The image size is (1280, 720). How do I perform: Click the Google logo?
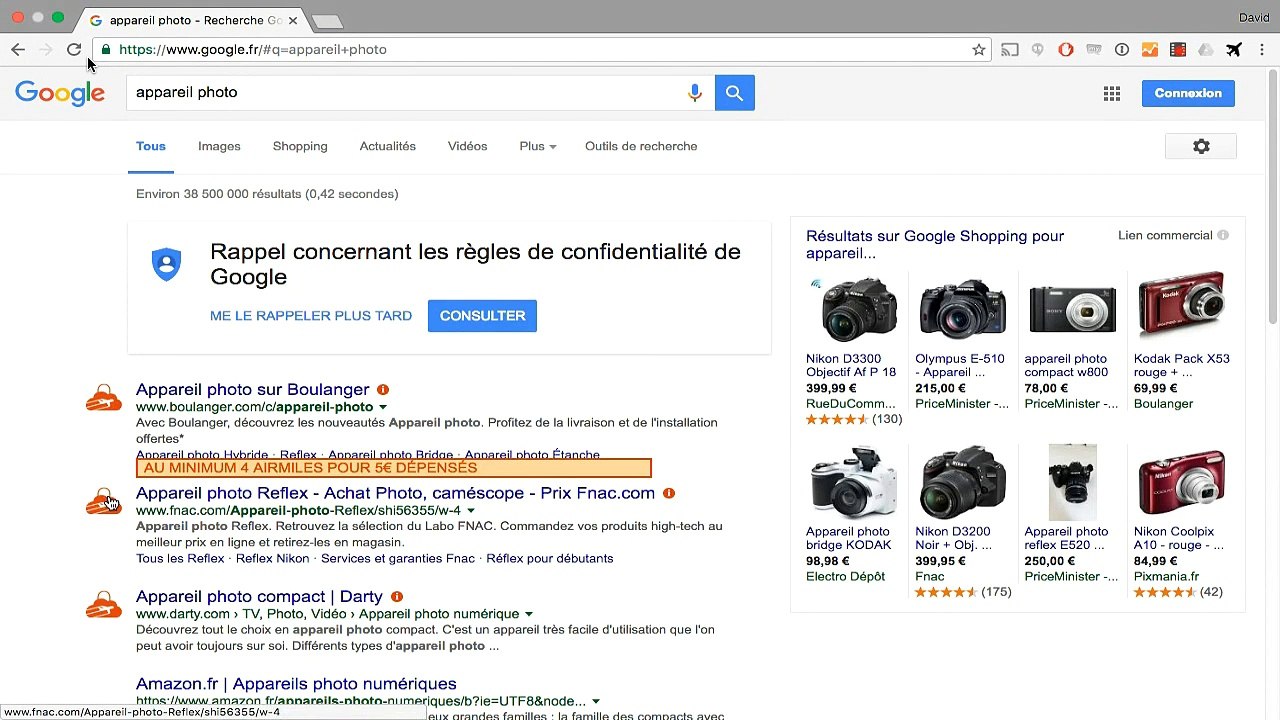click(60, 94)
